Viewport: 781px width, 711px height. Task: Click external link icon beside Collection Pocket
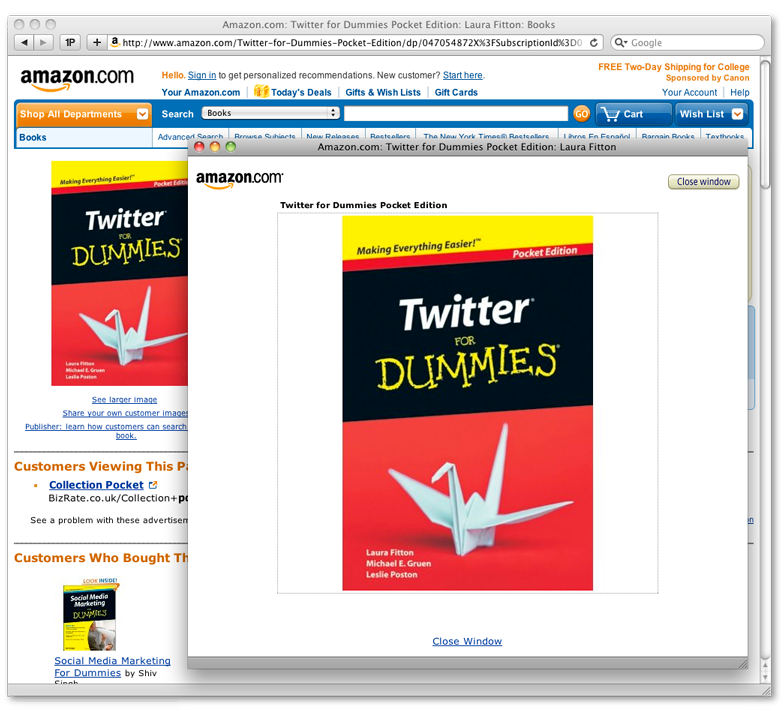click(x=153, y=485)
